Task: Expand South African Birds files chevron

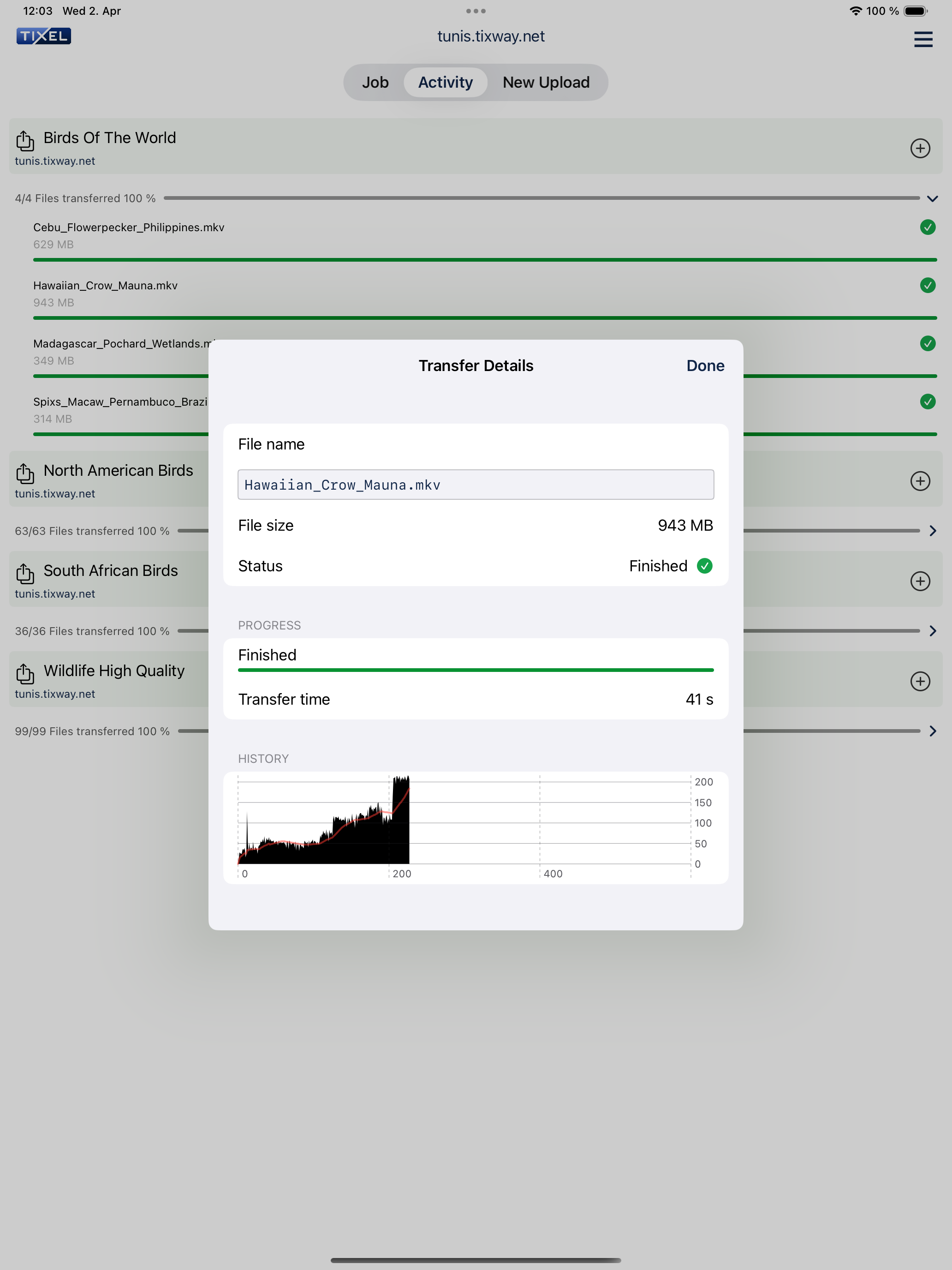Action: (x=933, y=631)
